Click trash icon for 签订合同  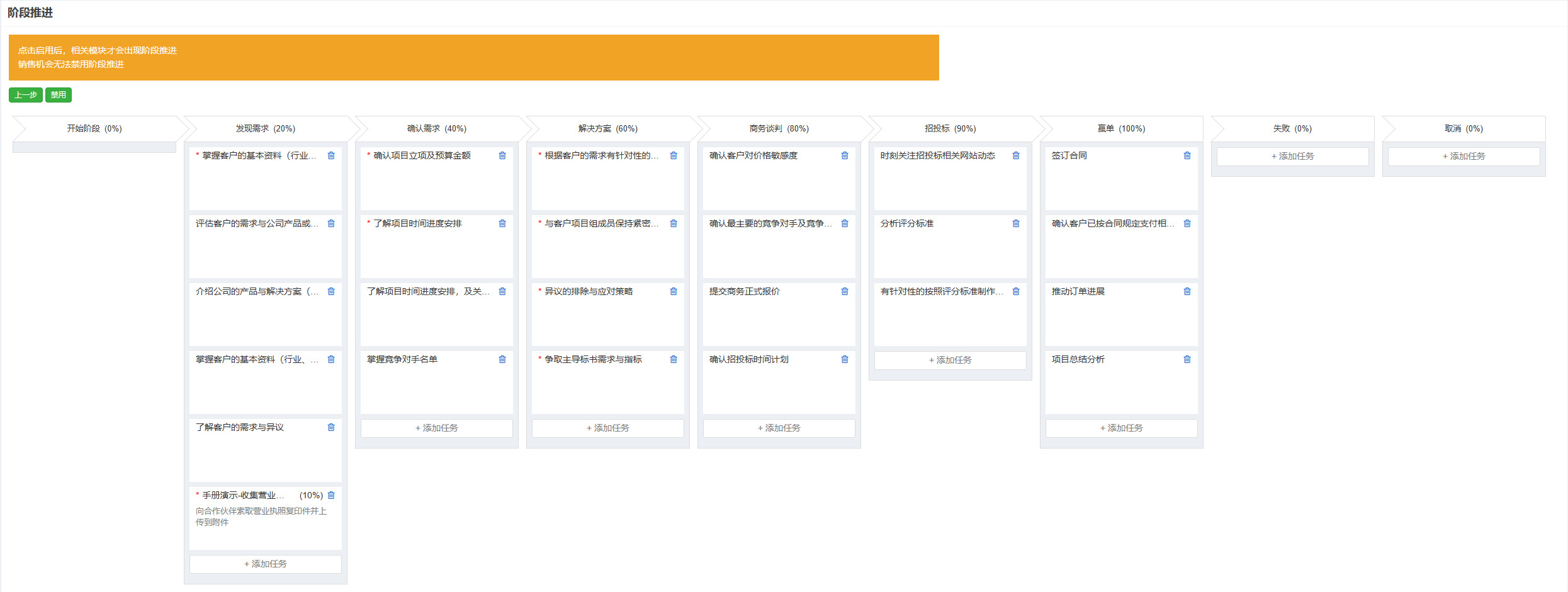coord(1187,155)
